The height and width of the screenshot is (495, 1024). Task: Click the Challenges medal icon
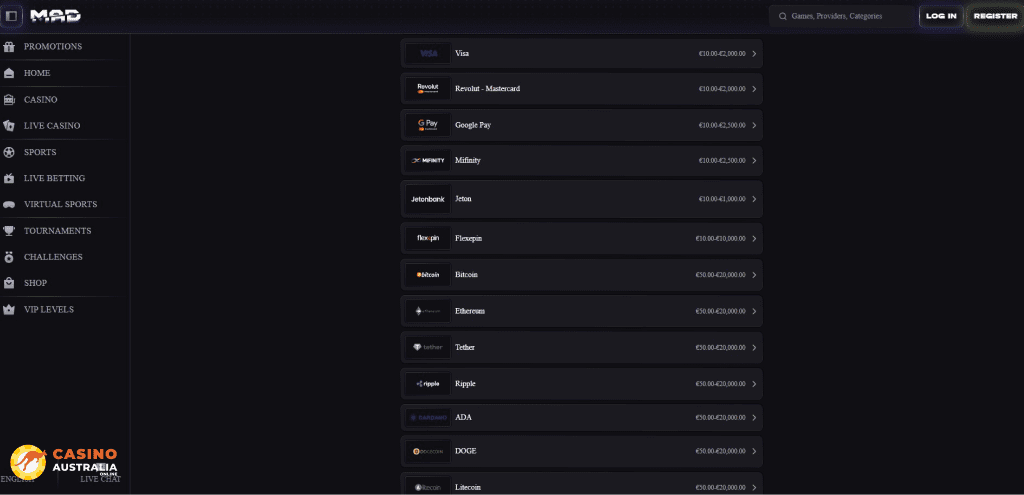(9, 257)
